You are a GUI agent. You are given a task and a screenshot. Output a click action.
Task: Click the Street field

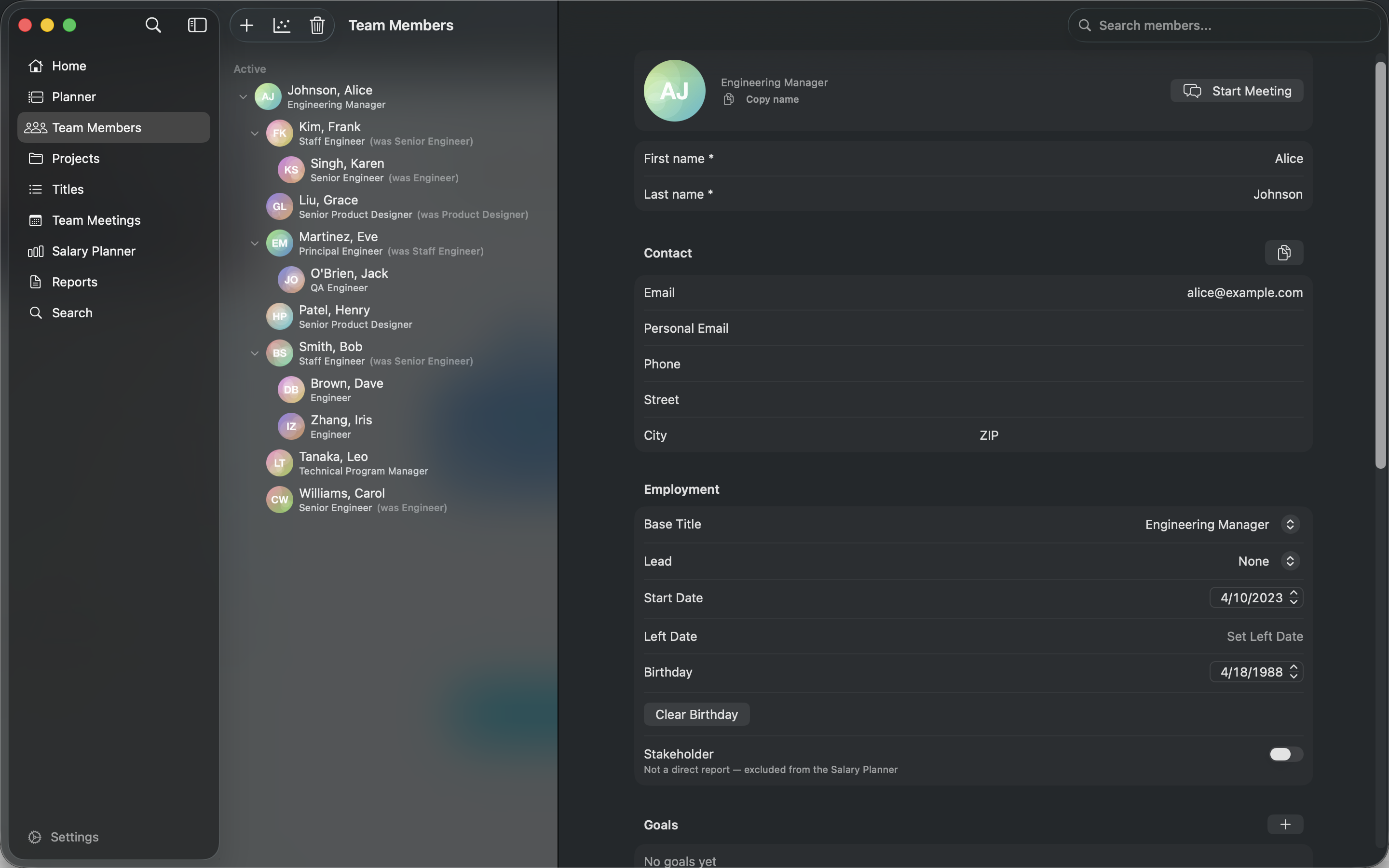point(973,400)
